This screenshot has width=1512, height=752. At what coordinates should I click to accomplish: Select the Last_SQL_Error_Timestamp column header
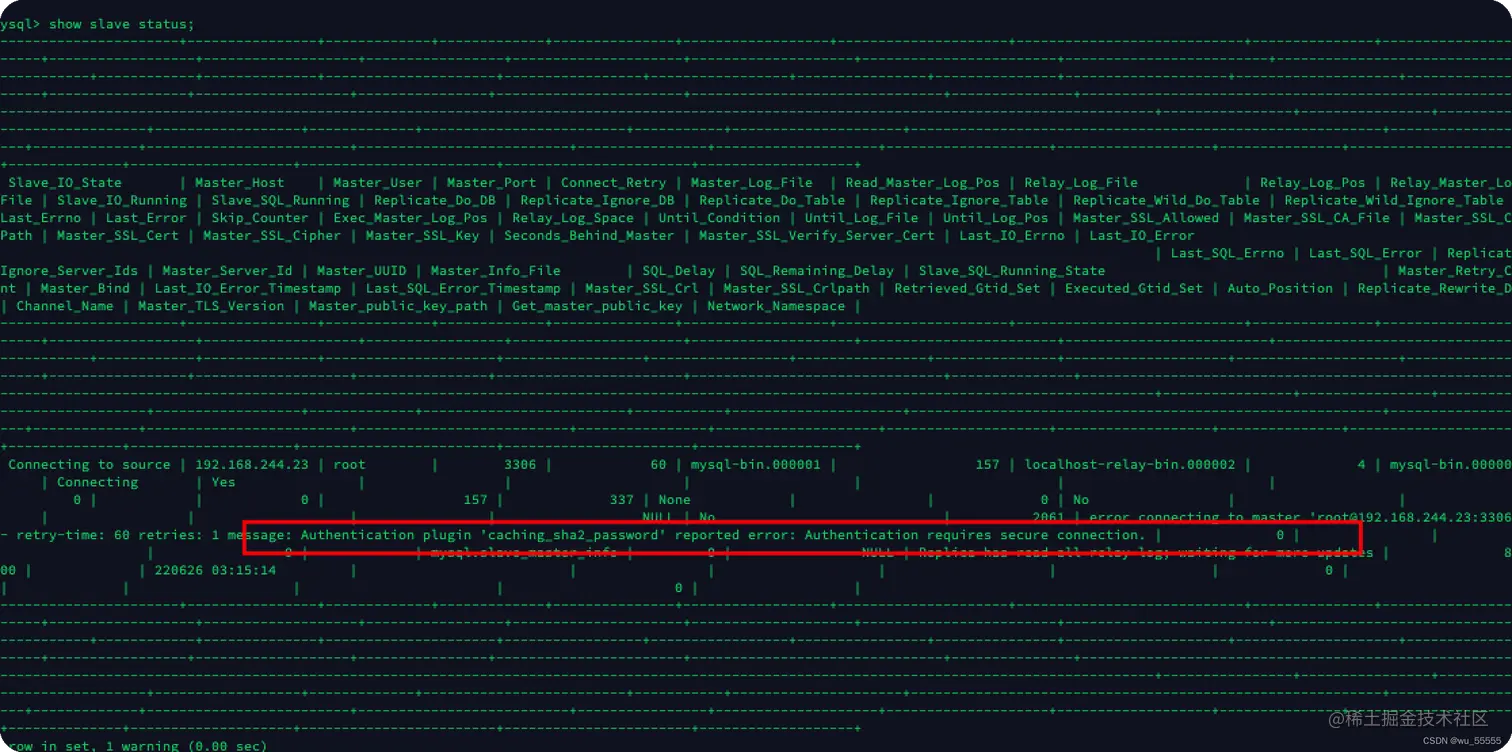pos(463,289)
